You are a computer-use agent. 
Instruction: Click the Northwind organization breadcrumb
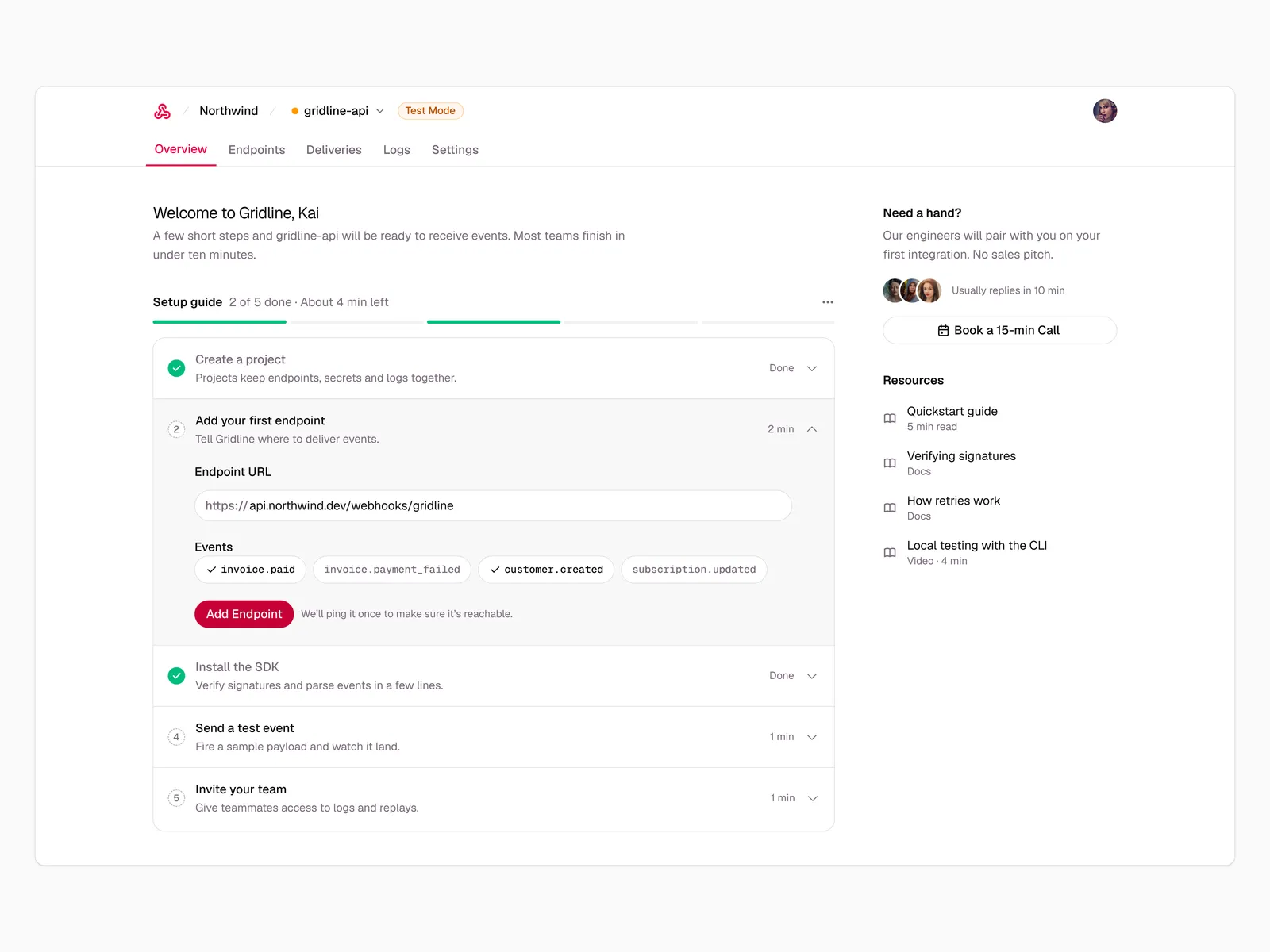click(229, 111)
